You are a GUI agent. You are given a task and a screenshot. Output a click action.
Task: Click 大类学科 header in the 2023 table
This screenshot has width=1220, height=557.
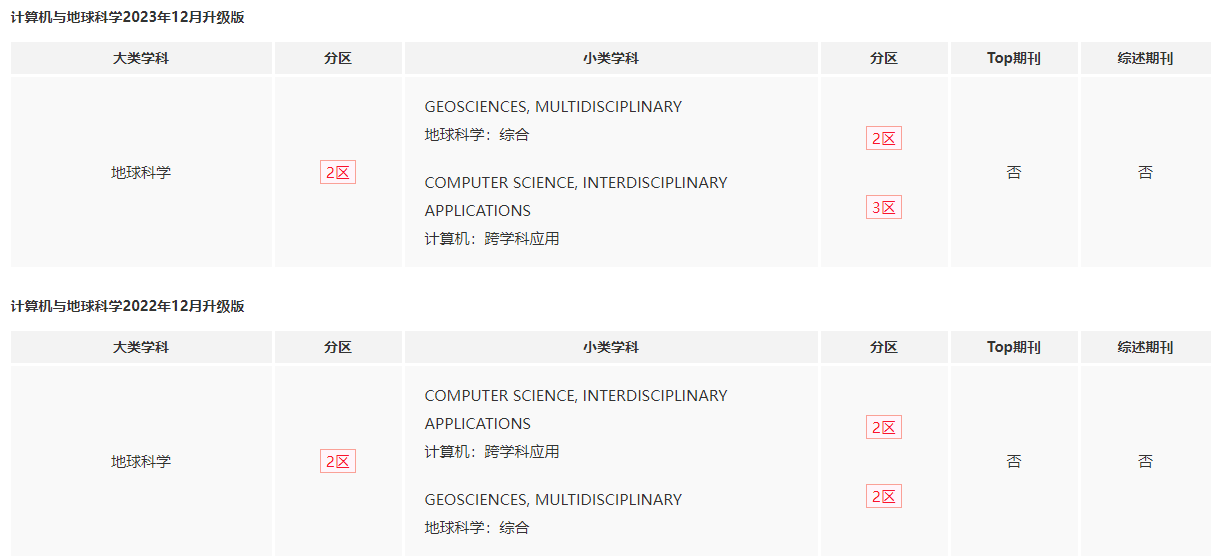coord(141,58)
